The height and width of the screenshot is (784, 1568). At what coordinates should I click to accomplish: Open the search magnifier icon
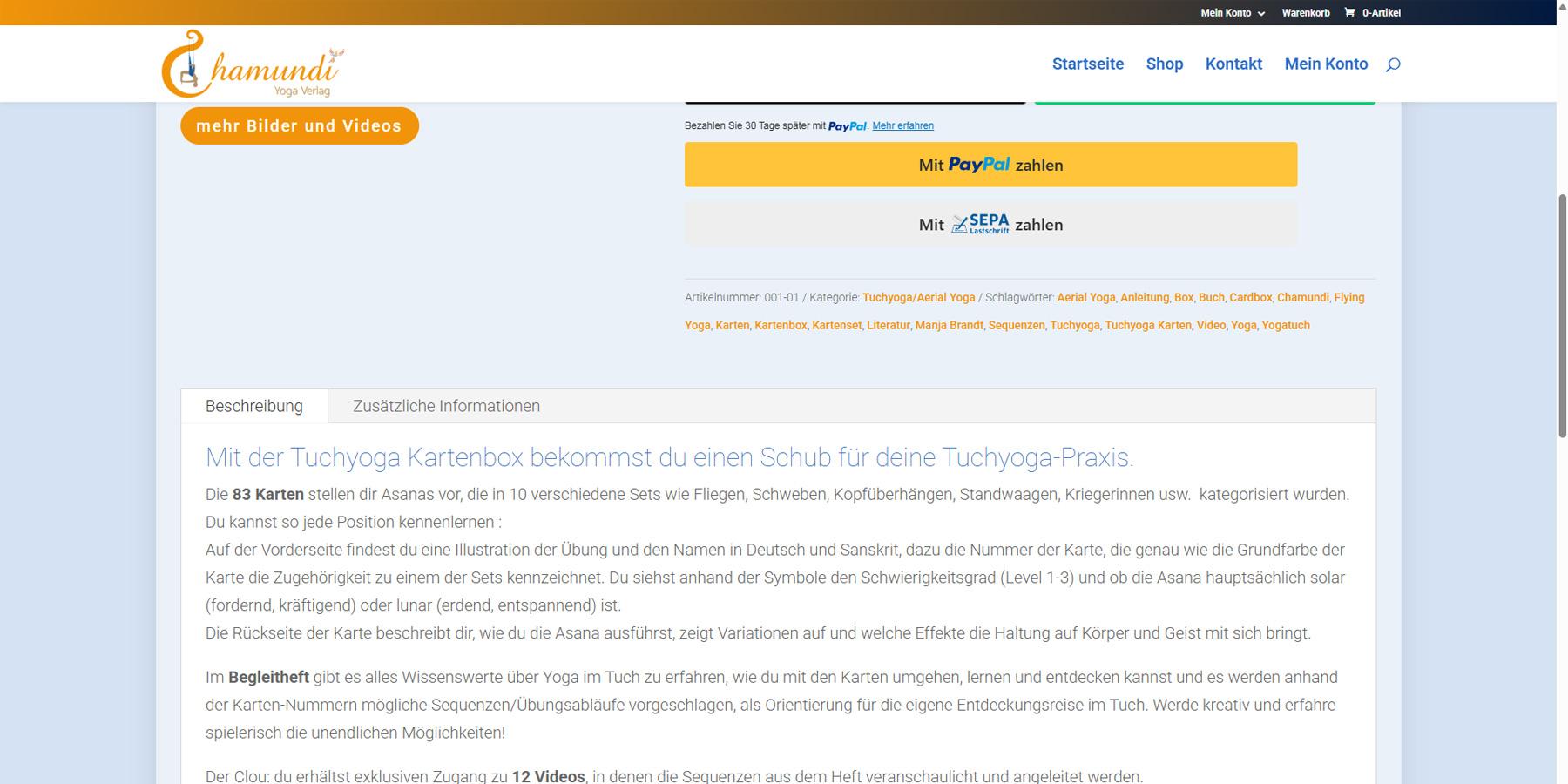coord(1393,64)
